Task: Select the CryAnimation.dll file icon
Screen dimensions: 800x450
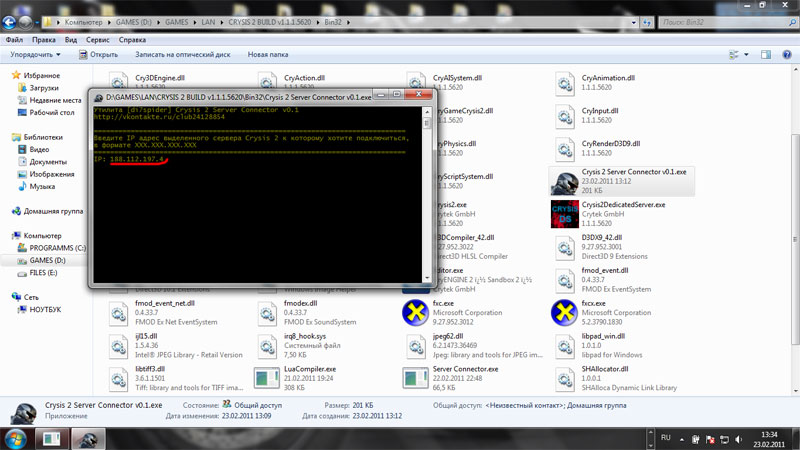Action: click(x=564, y=84)
